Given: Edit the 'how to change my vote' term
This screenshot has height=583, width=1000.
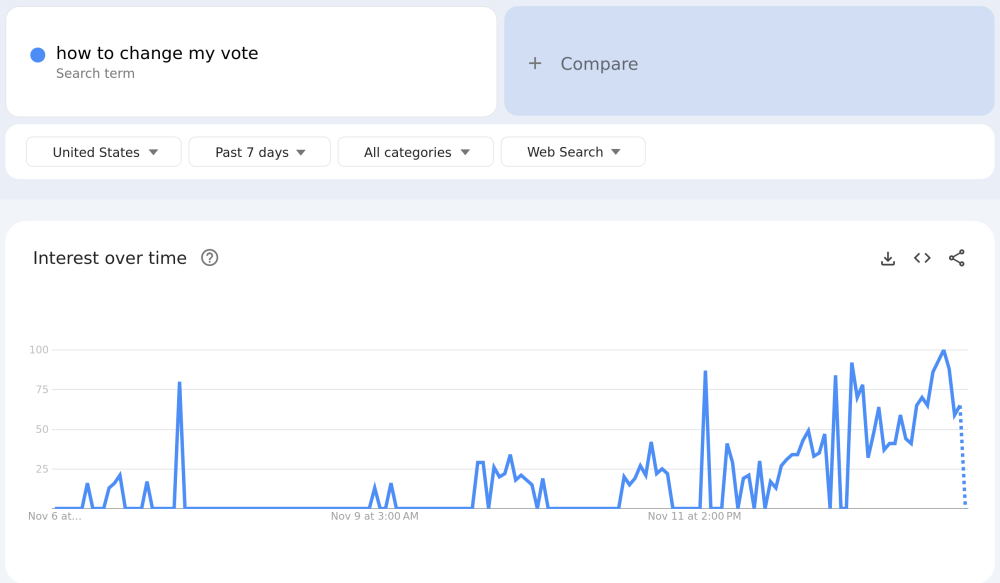Looking at the screenshot, I should 157,54.
